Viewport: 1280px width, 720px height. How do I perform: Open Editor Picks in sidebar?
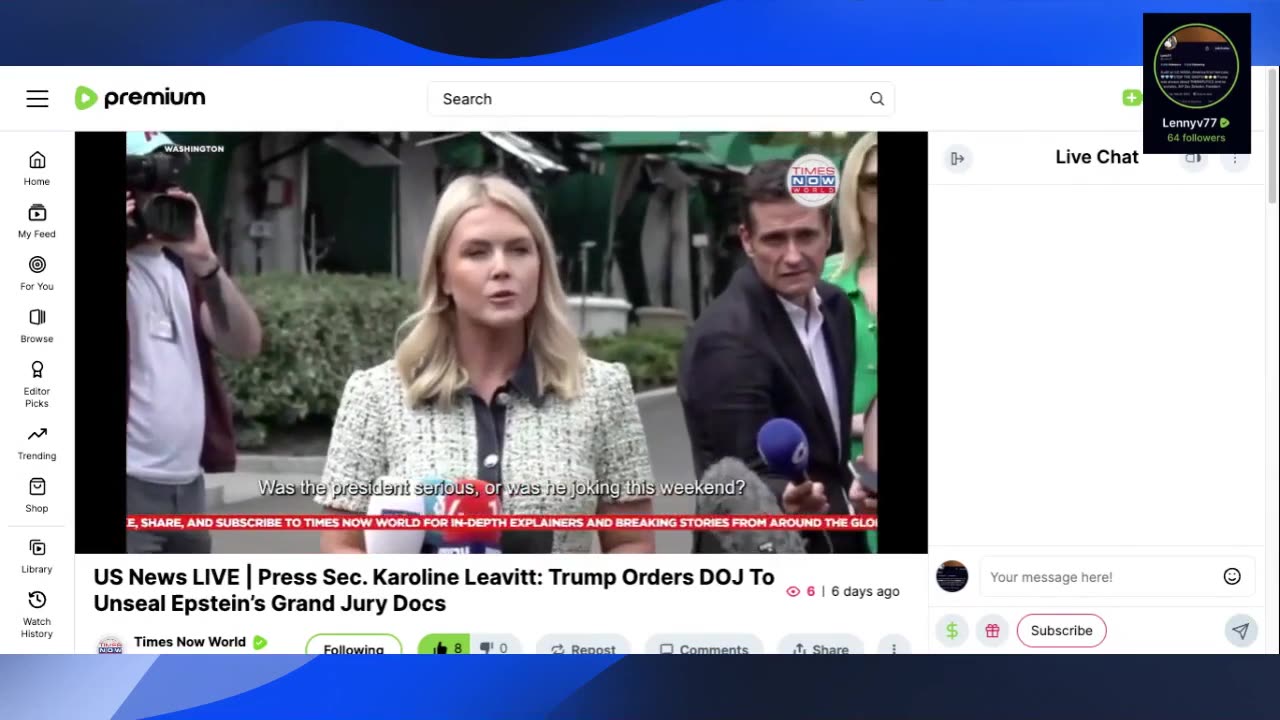tap(37, 384)
